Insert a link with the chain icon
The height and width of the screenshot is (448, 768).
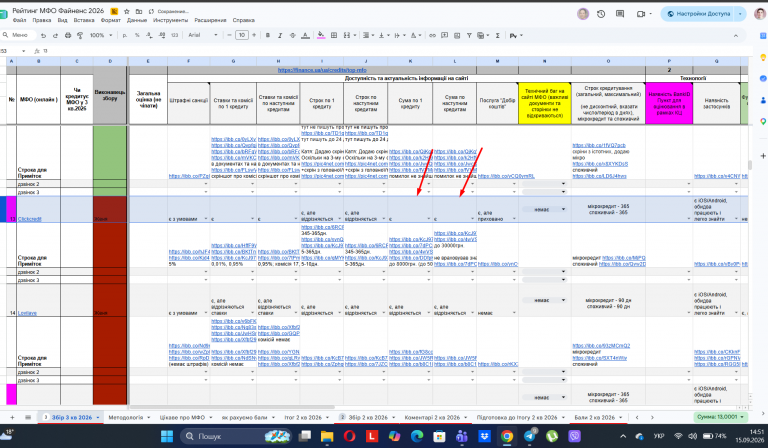[432, 35]
